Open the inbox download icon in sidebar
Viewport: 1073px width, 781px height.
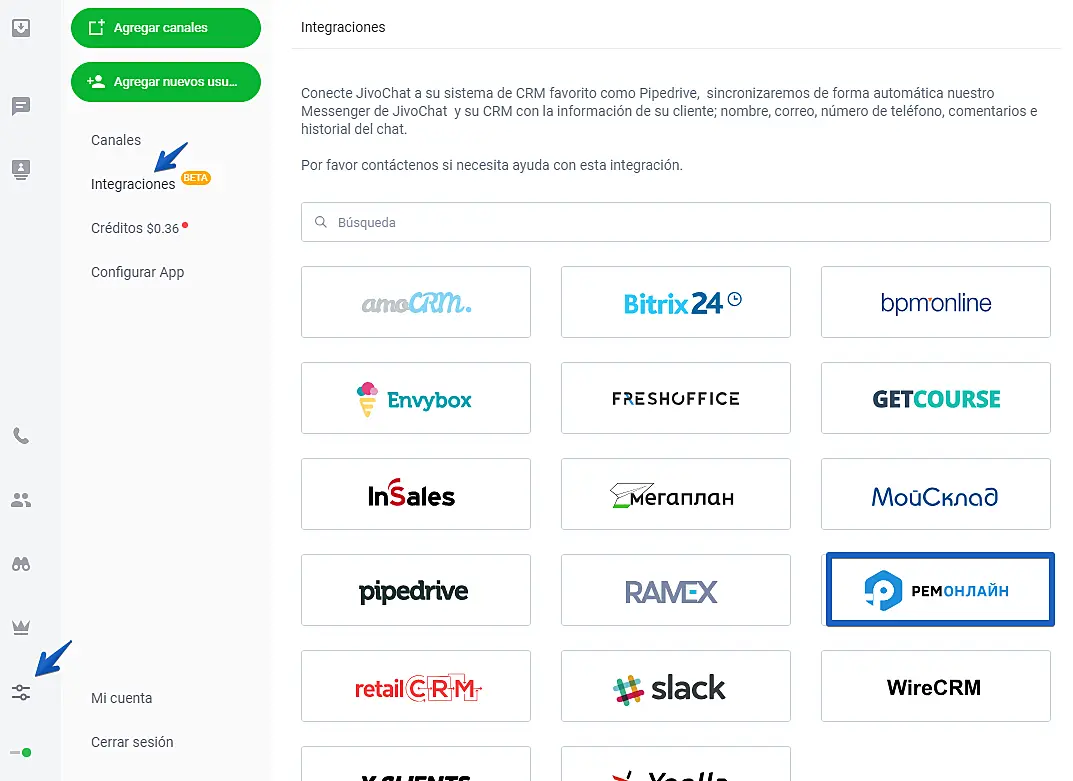point(21,27)
